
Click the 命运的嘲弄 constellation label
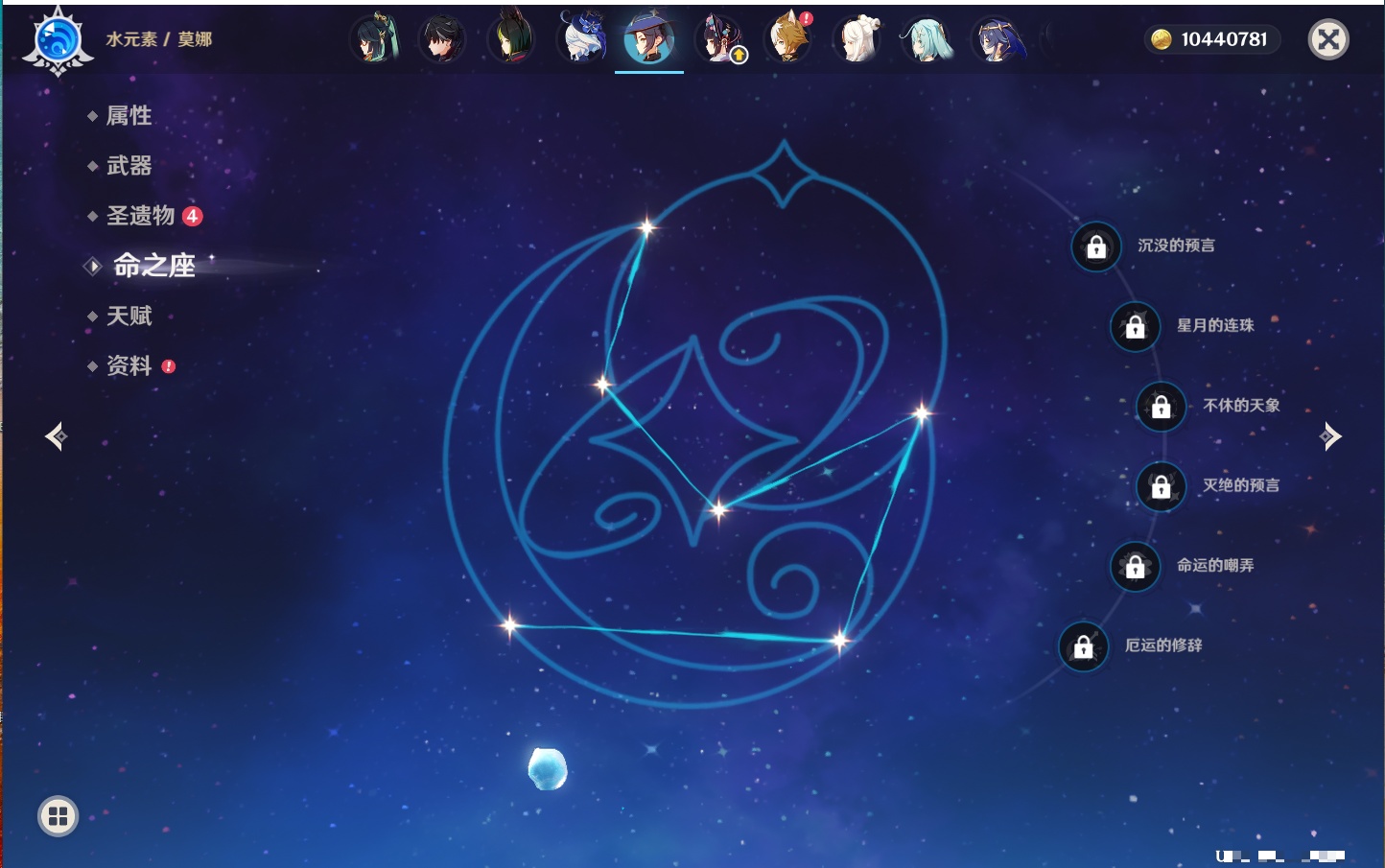(x=1215, y=565)
